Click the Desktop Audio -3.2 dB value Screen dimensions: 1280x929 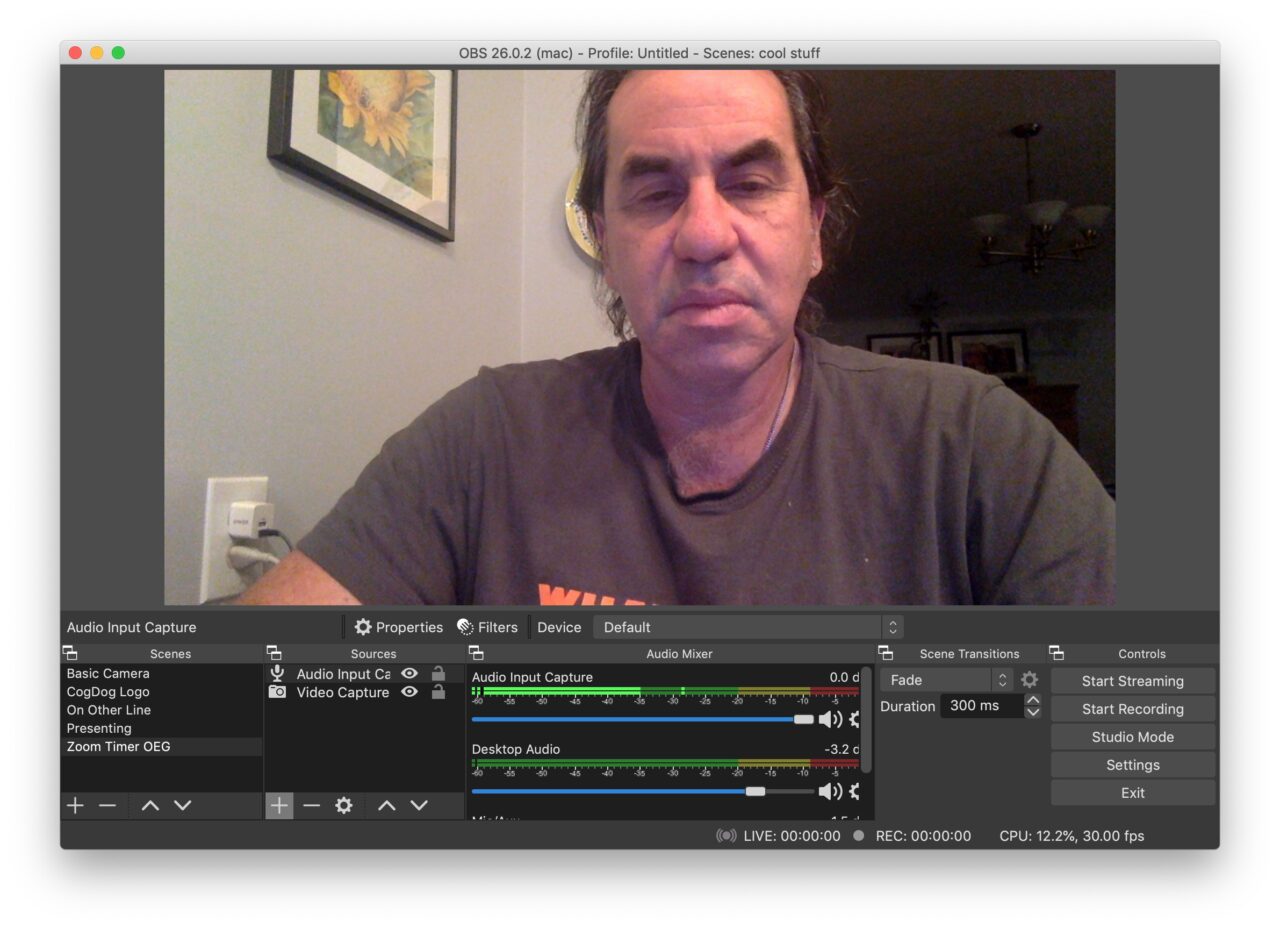(x=841, y=749)
